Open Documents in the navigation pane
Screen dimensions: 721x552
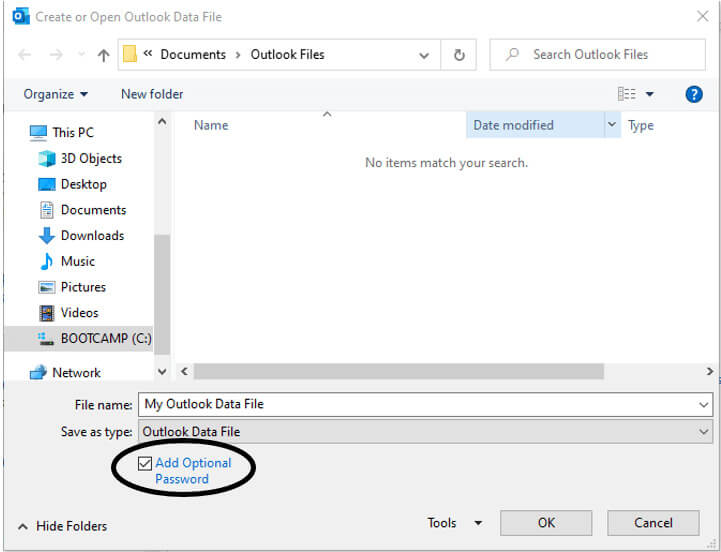93,210
